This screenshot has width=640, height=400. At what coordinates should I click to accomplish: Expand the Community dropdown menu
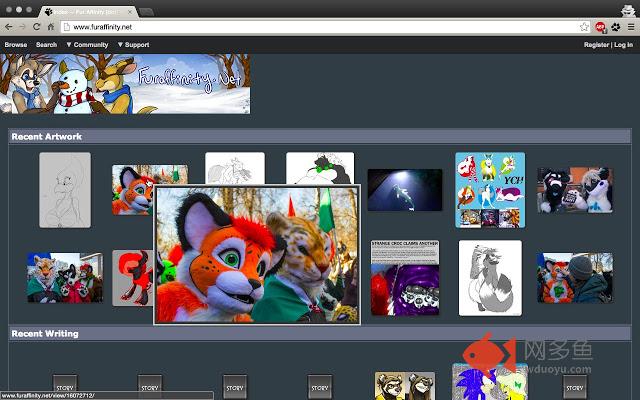coord(87,44)
